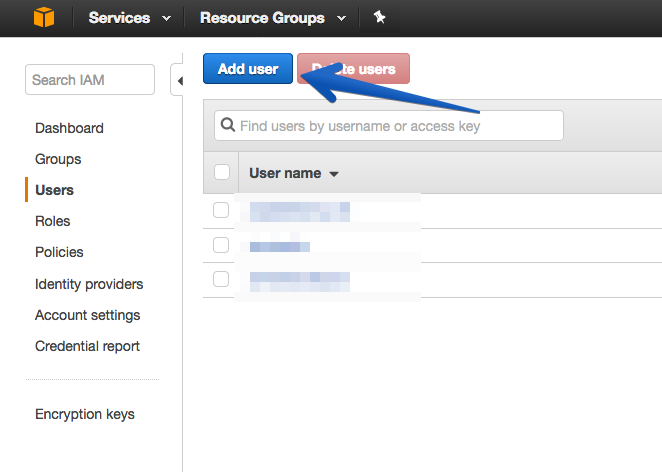Open the second blurred user name
This screenshot has height=472, width=662.
[x=279, y=247]
